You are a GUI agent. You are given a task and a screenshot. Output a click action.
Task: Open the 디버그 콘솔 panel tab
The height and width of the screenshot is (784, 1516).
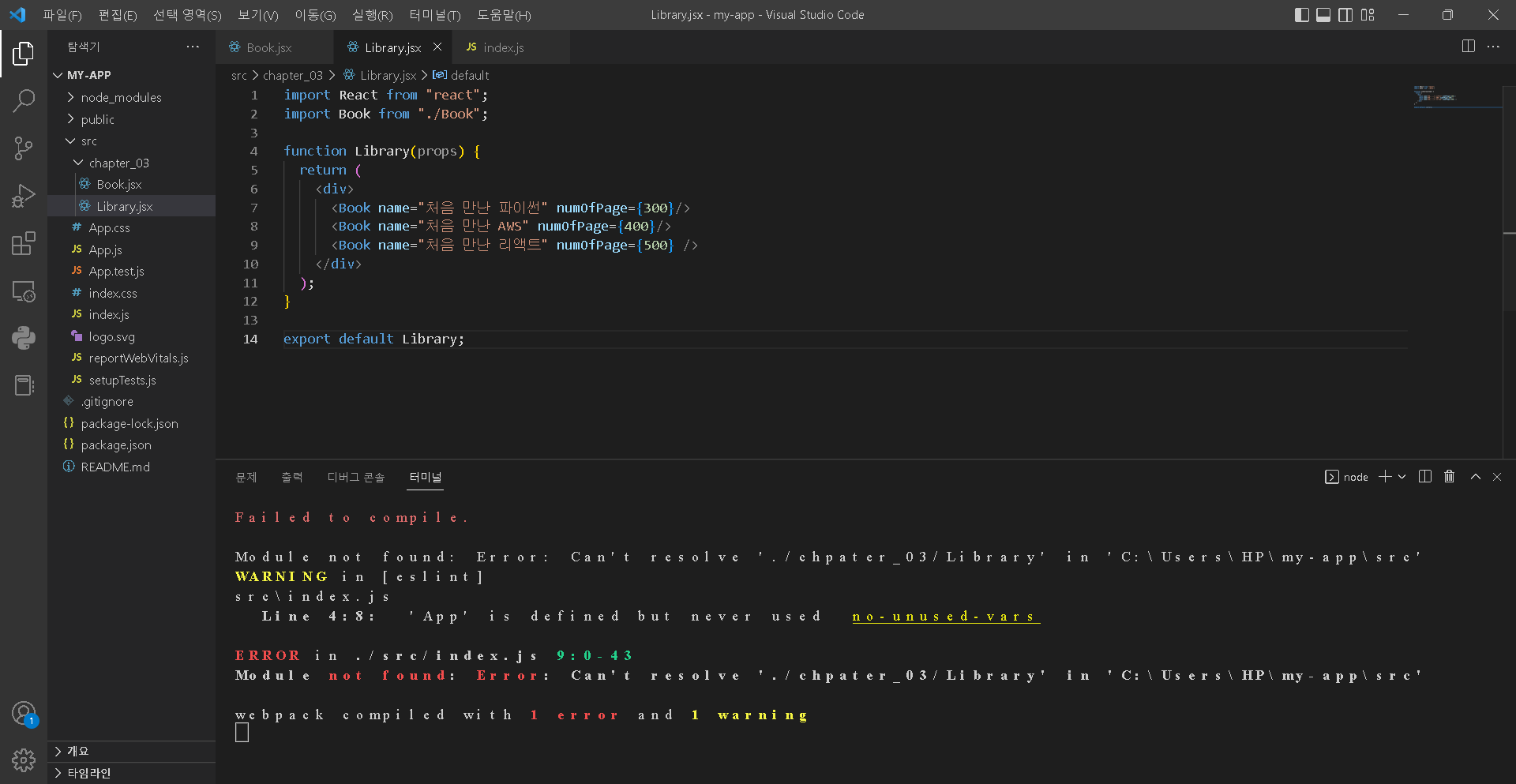coord(356,477)
